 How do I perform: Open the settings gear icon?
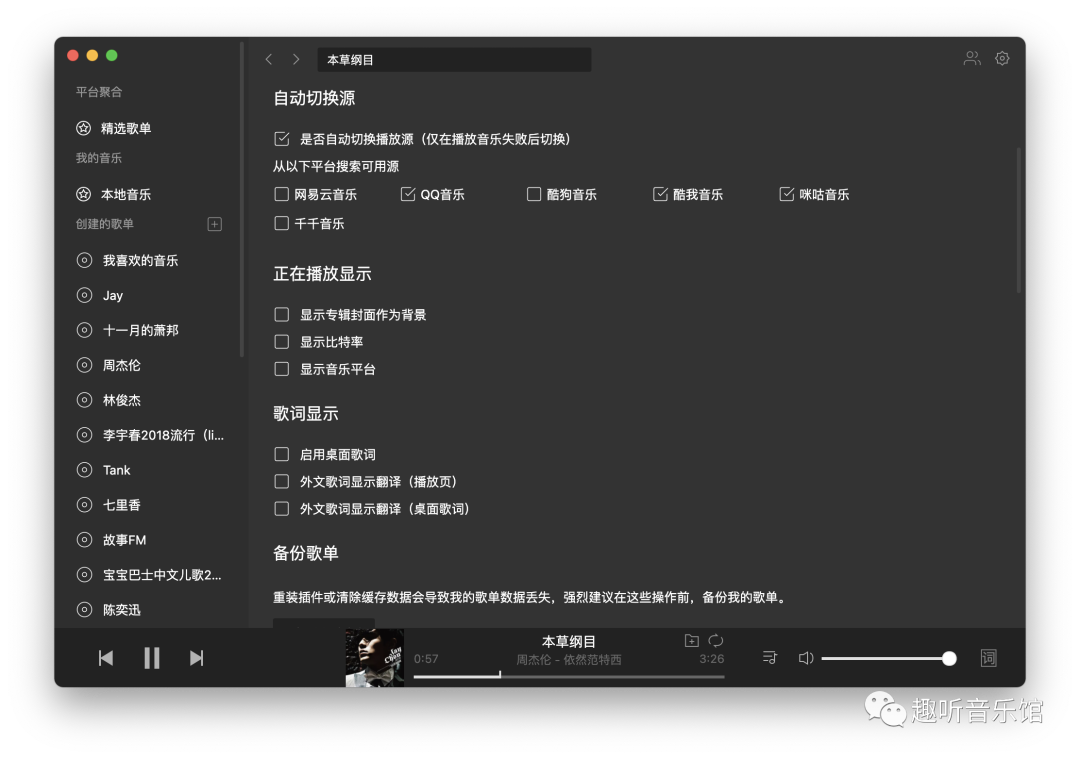(1002, 59)
